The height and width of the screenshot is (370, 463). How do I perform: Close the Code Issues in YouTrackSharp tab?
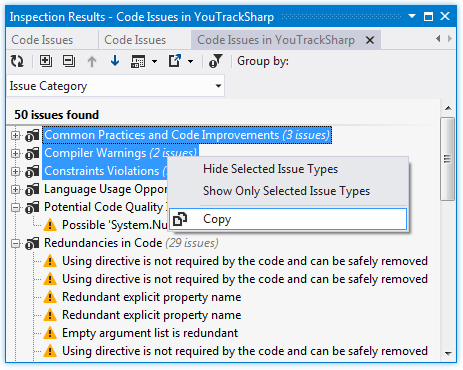(370, 40)
